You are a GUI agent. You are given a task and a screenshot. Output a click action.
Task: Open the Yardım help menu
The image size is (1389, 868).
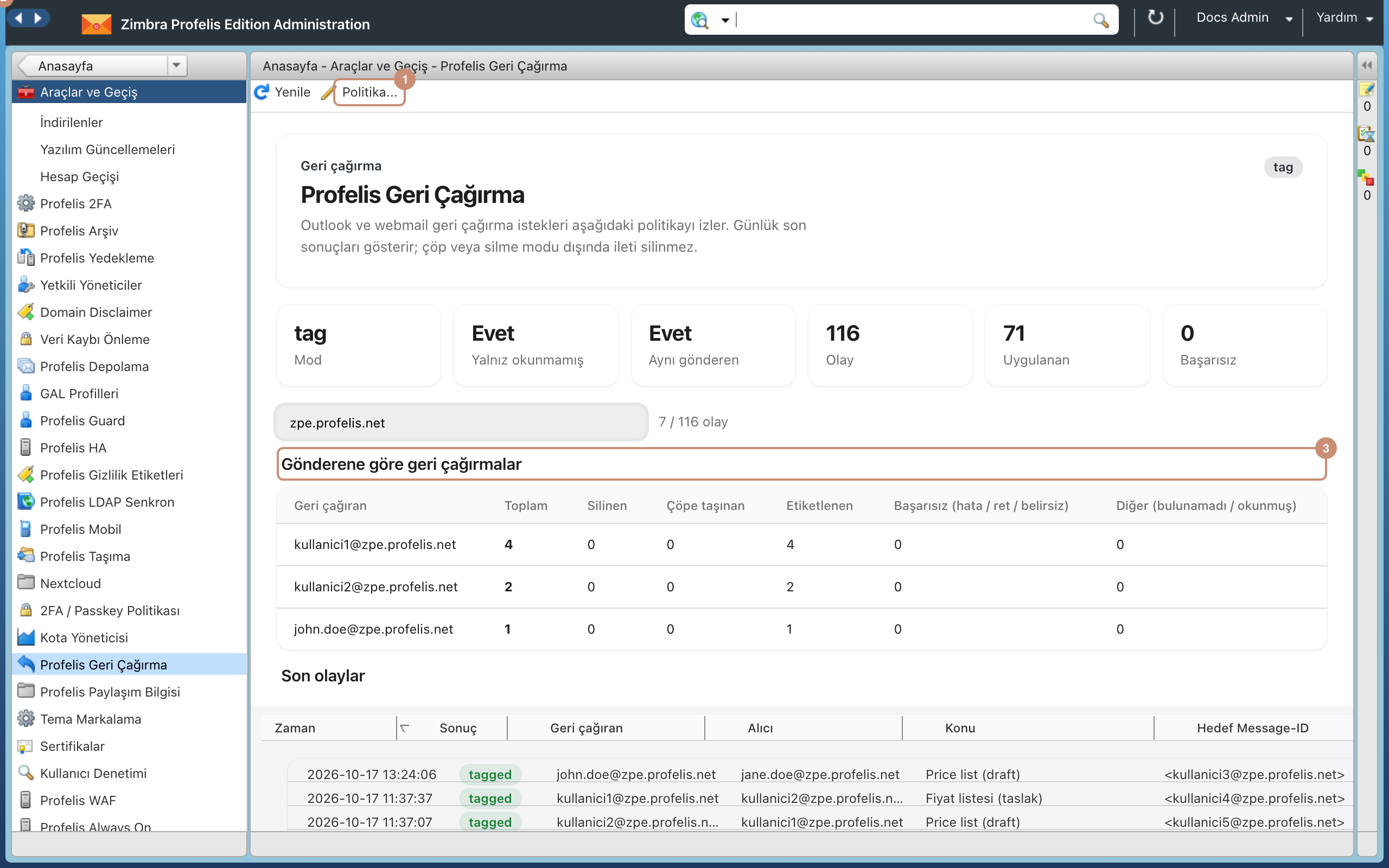[x=1344, y=18]
